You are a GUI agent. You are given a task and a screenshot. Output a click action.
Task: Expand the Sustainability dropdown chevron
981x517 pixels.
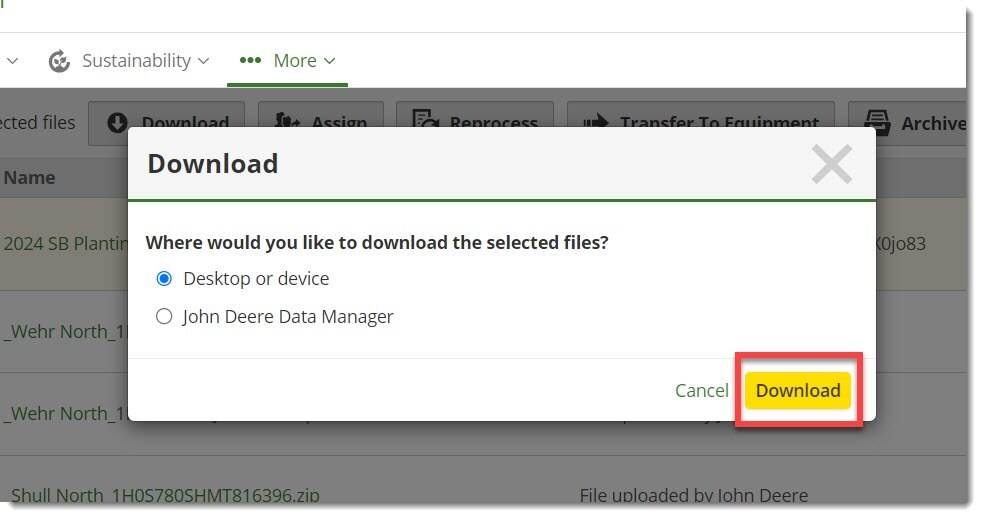204,61
